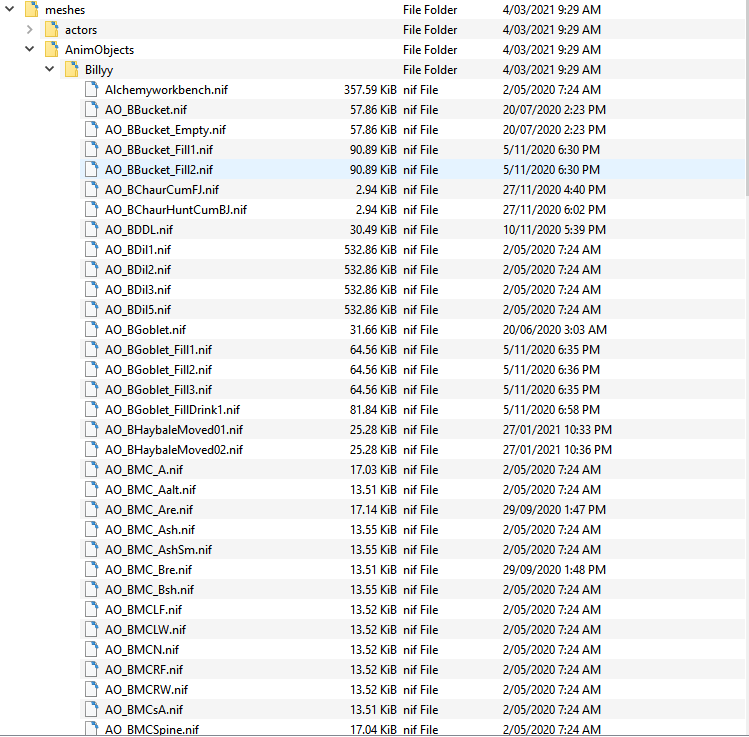Click the meshes folder icon
Image resolution: width=749 pixels, height=737 pixels.
pyautogui.click(x=32, y=10)
